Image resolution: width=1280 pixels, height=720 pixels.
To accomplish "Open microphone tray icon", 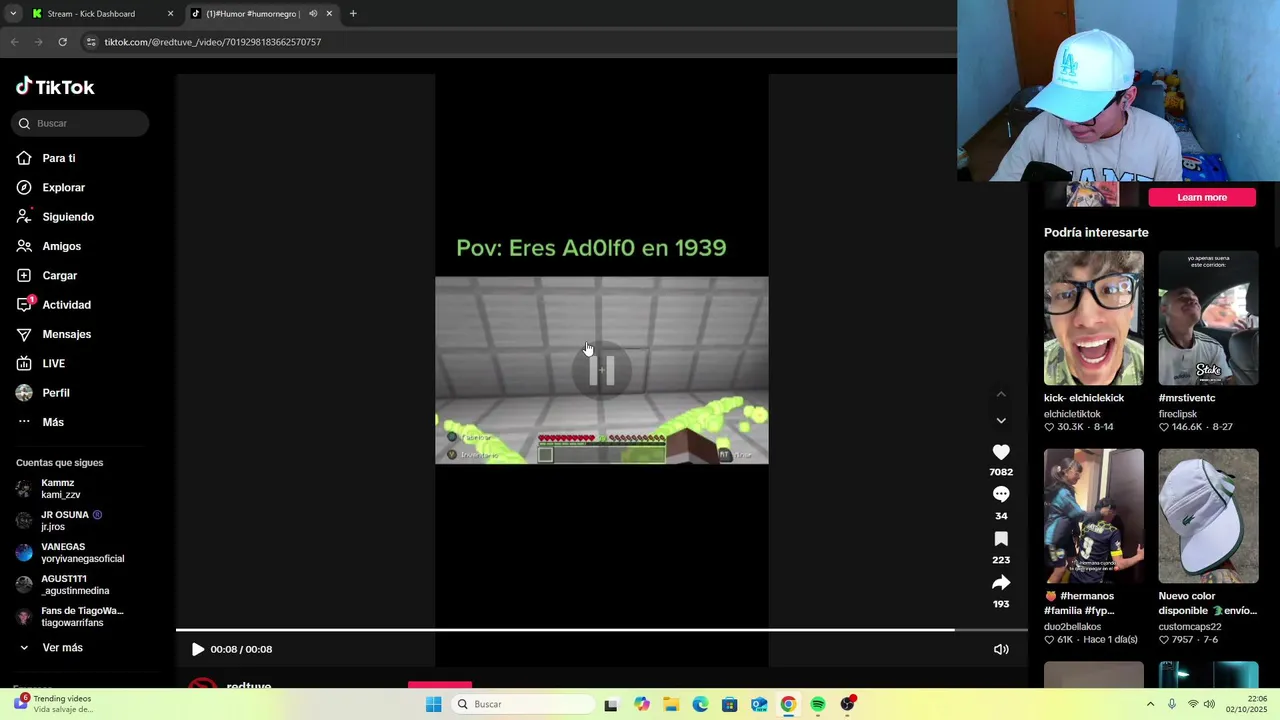I will pos(1172,704).
